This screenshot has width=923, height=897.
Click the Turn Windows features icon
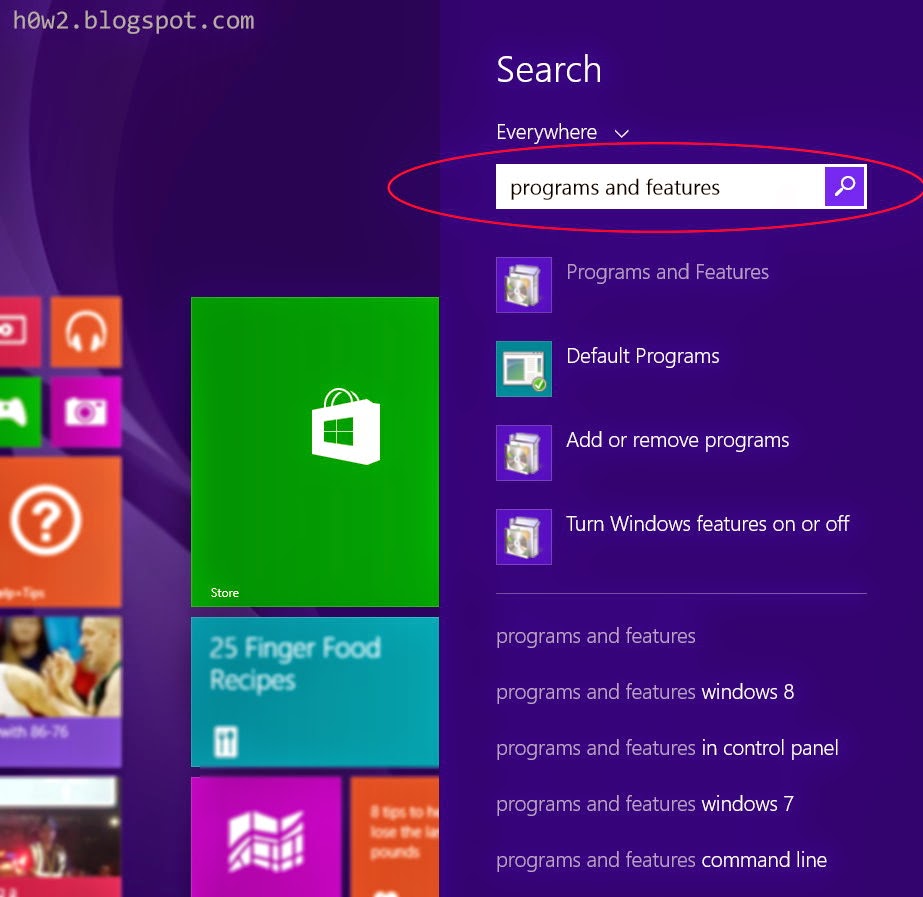524,537
